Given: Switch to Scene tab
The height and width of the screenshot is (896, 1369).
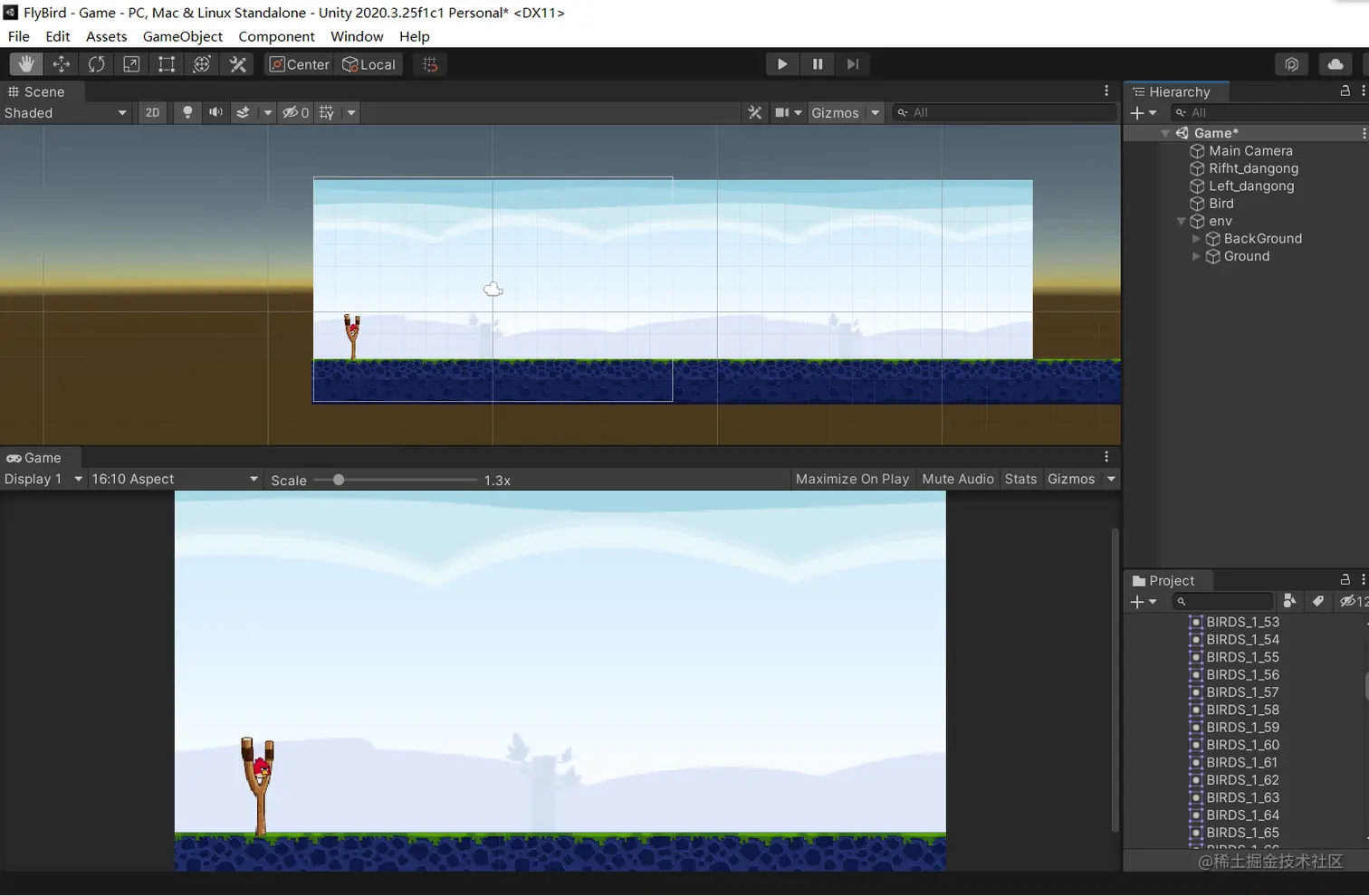Looking at the screenshot, I should click(x=36, y=91).
